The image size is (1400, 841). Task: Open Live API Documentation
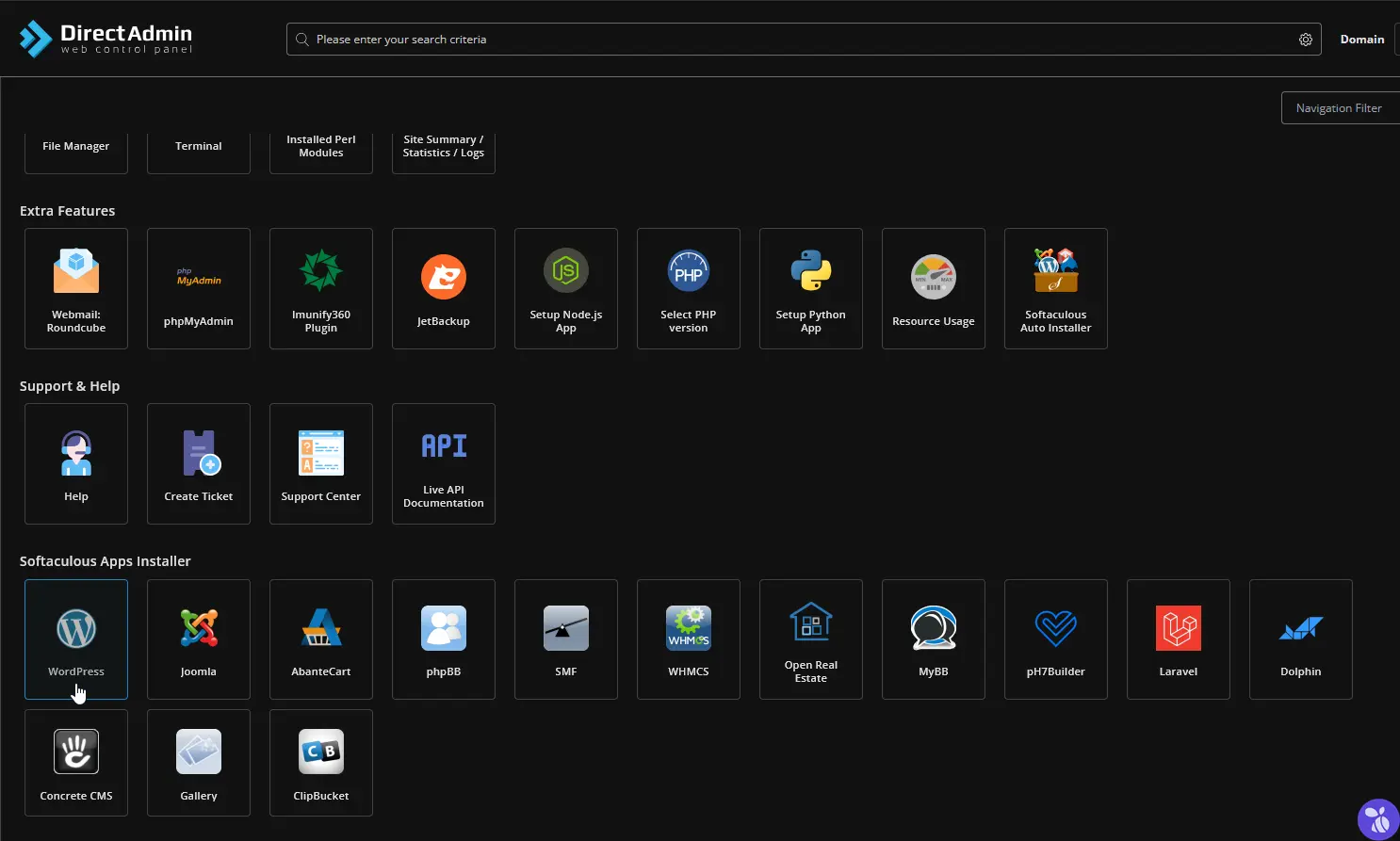[x=444, y=463]
